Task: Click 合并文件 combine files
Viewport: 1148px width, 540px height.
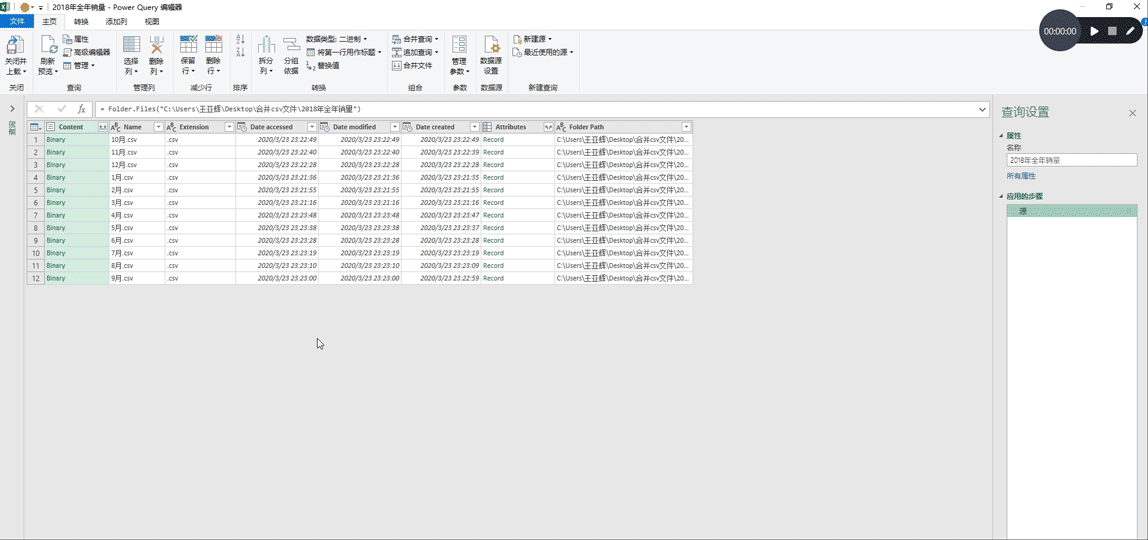Action: tap(412, 65)
